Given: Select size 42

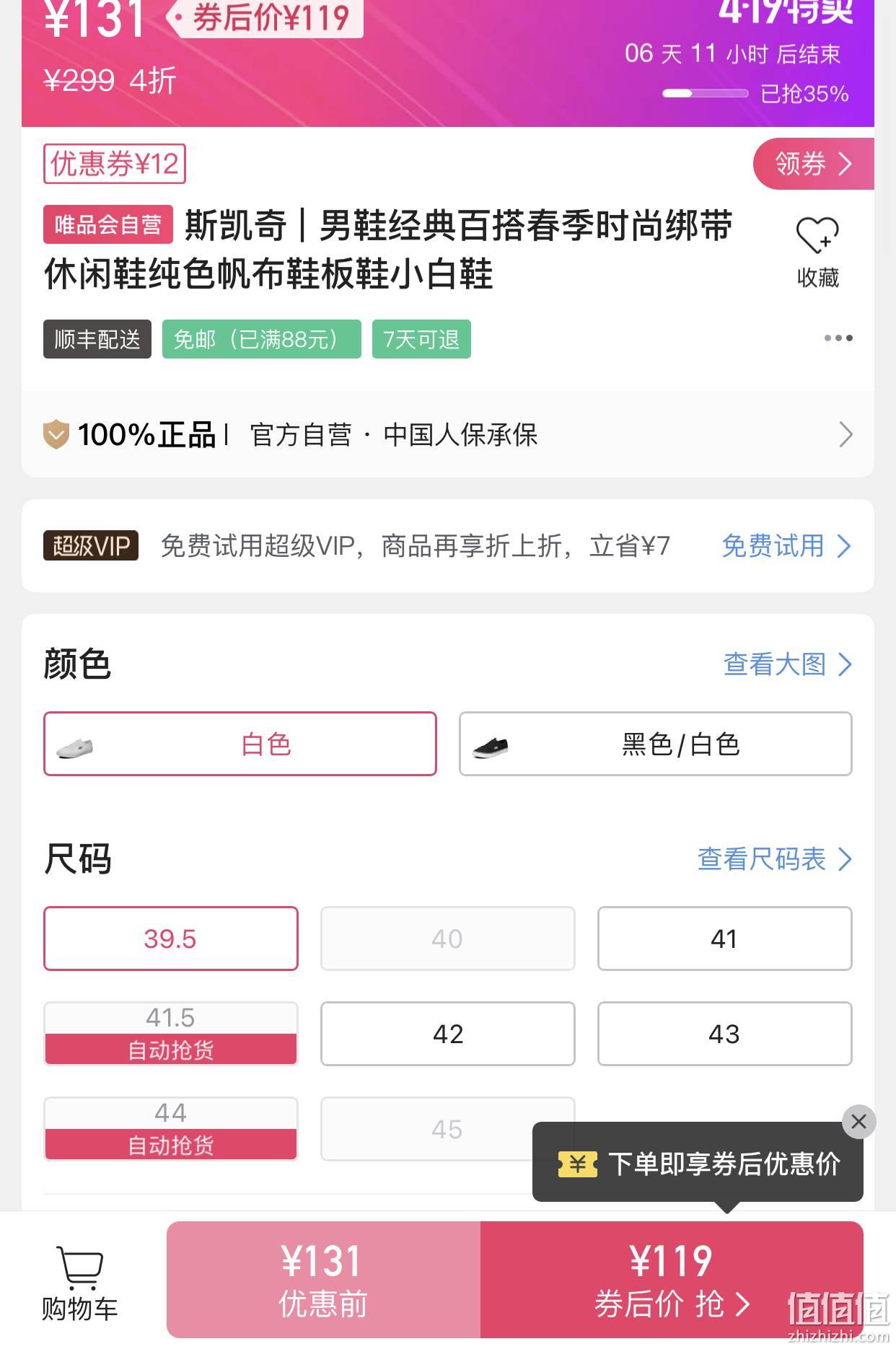Looking at the screenshot, I should pyautogui.click(x=448, y=1034).
